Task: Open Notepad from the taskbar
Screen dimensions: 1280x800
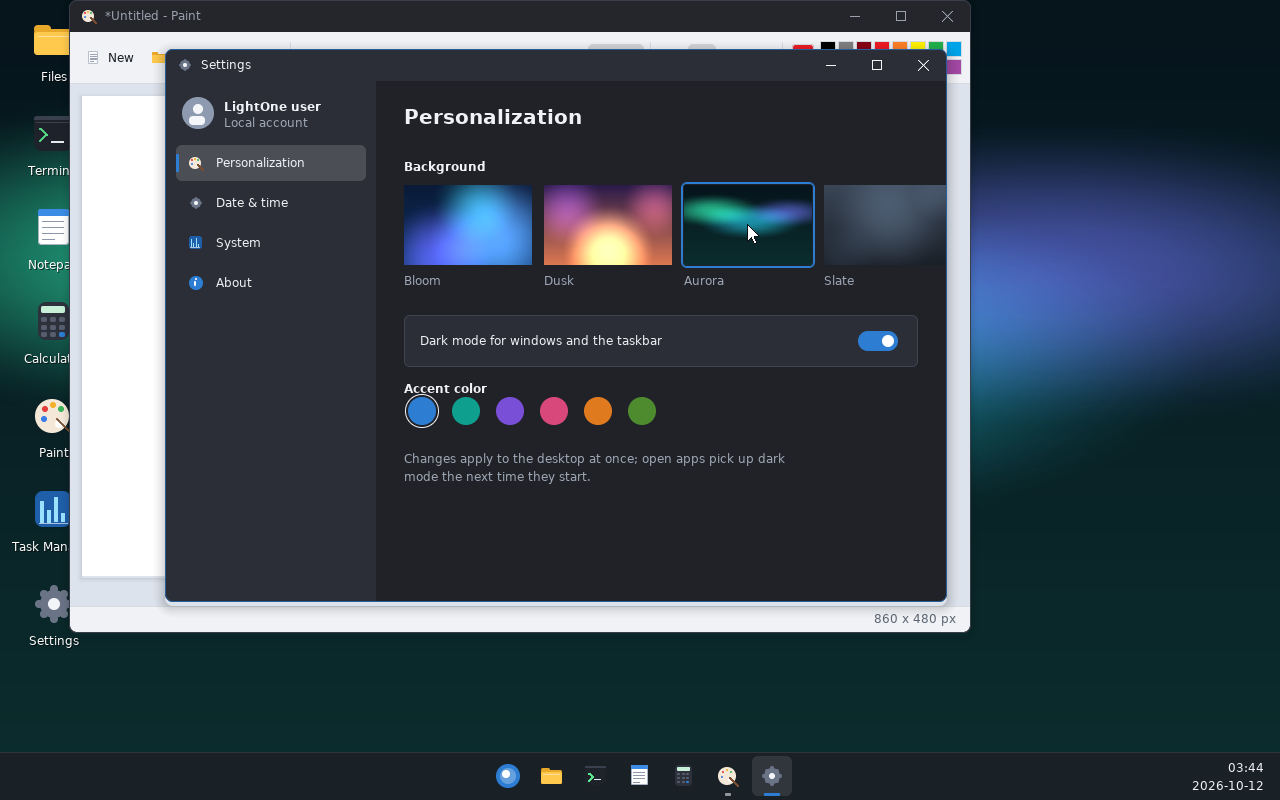Action: (639, 776)
